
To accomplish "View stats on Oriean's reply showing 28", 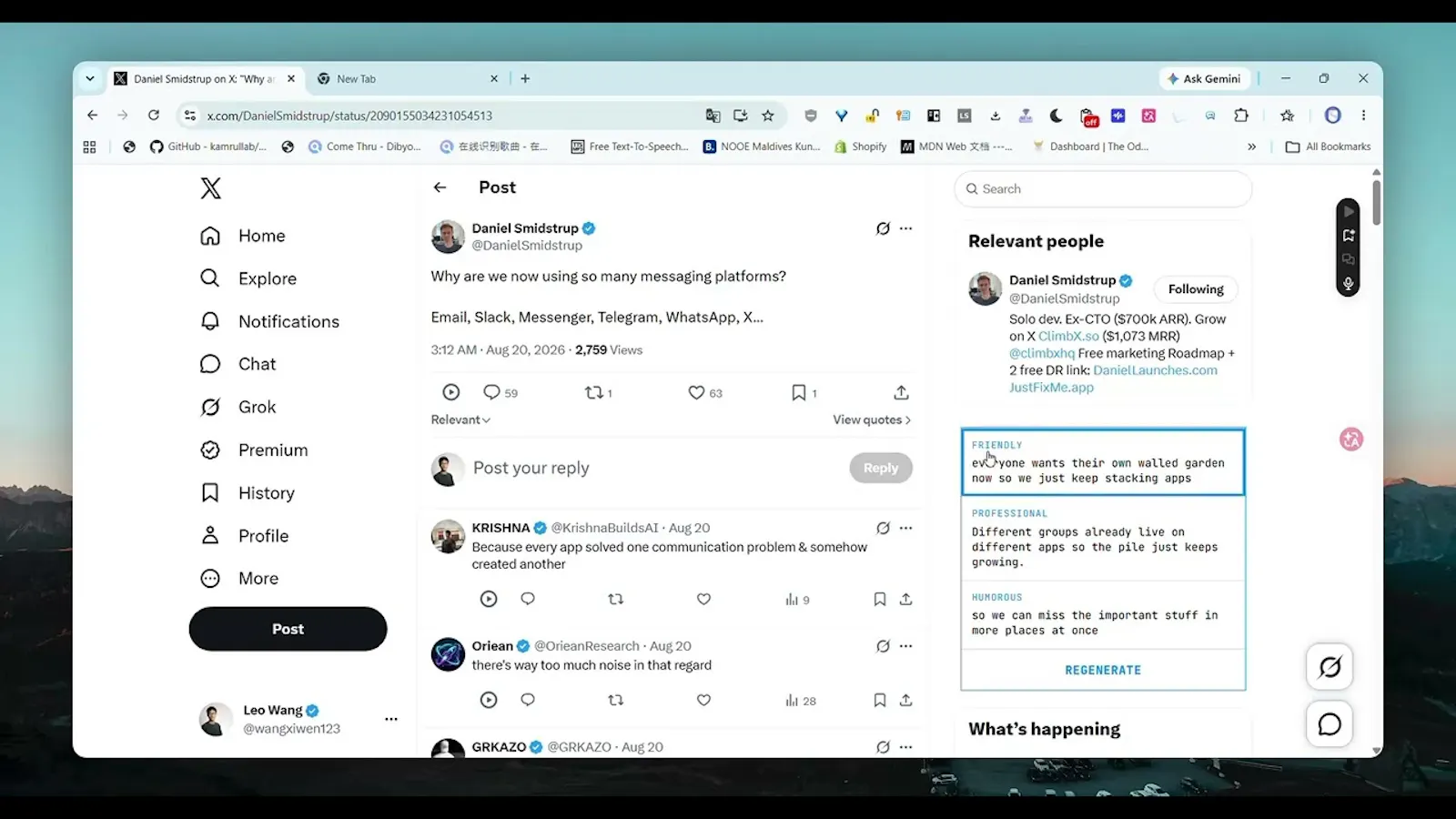I will tap(801, 701).
